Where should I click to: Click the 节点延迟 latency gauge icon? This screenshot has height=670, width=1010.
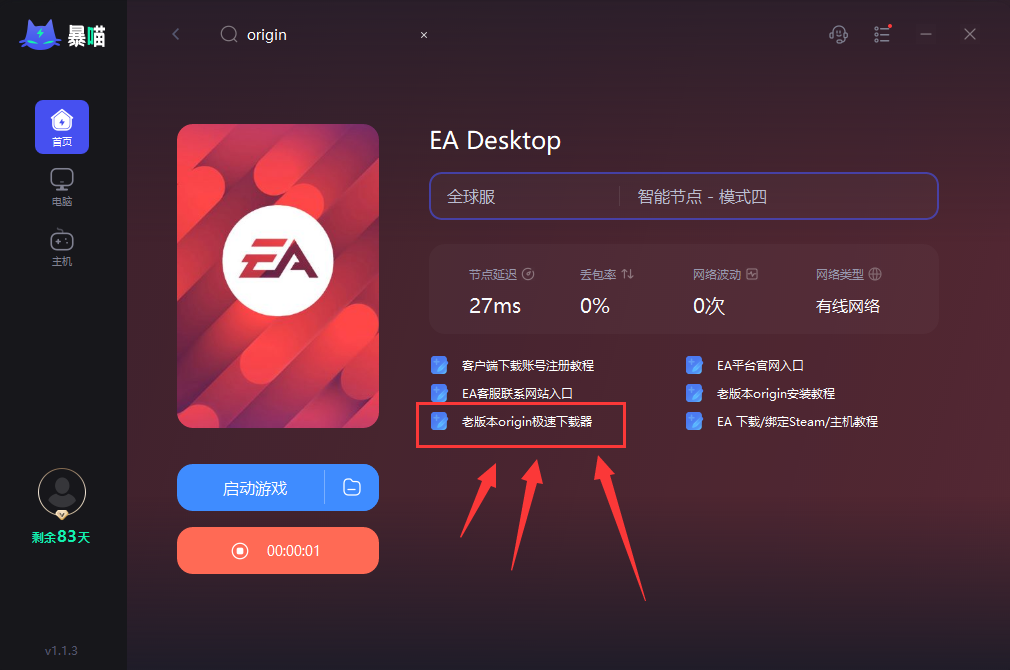(528, 274)
